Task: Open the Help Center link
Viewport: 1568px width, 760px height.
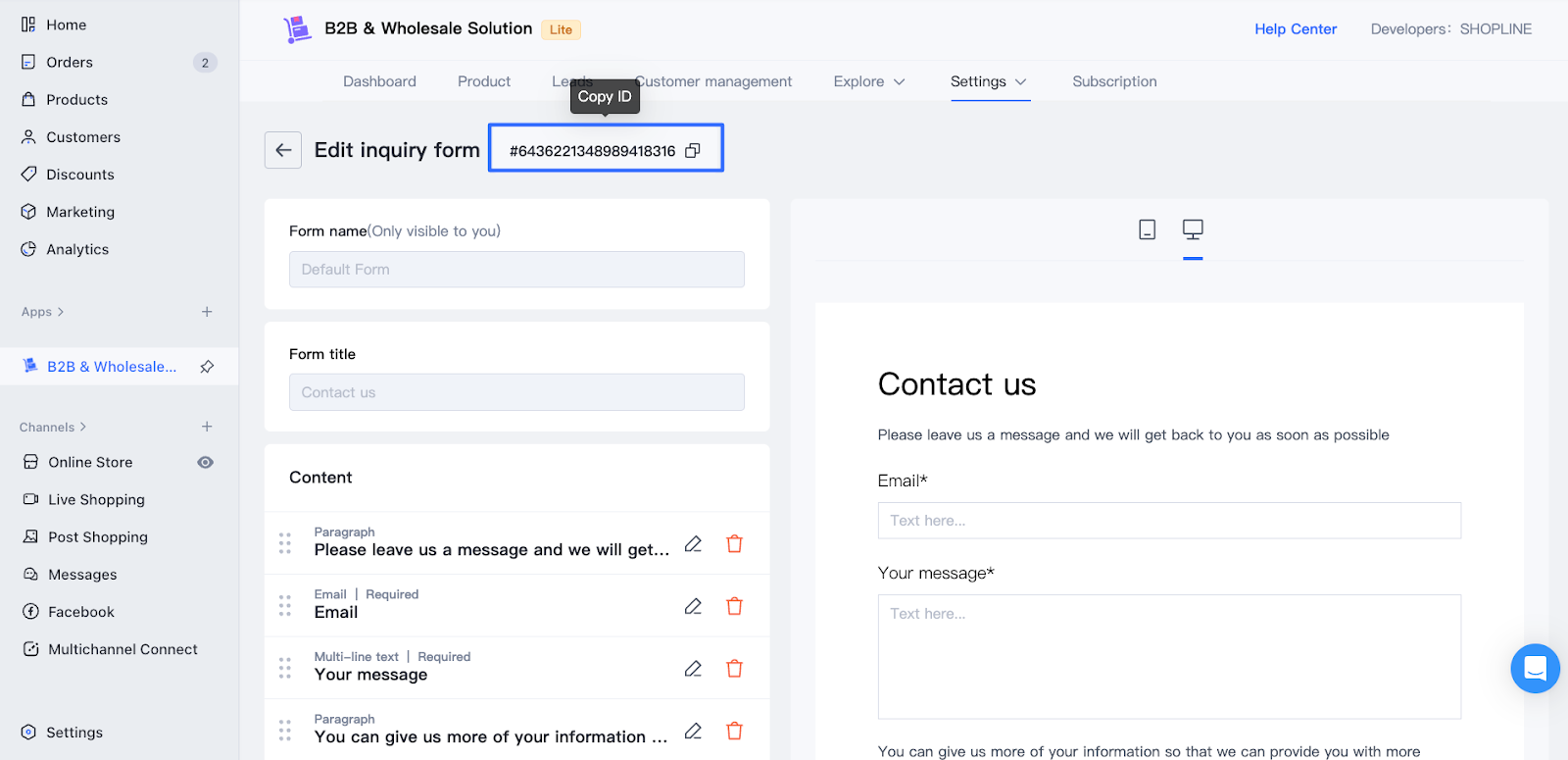Action: click(x=1296, y=29)
